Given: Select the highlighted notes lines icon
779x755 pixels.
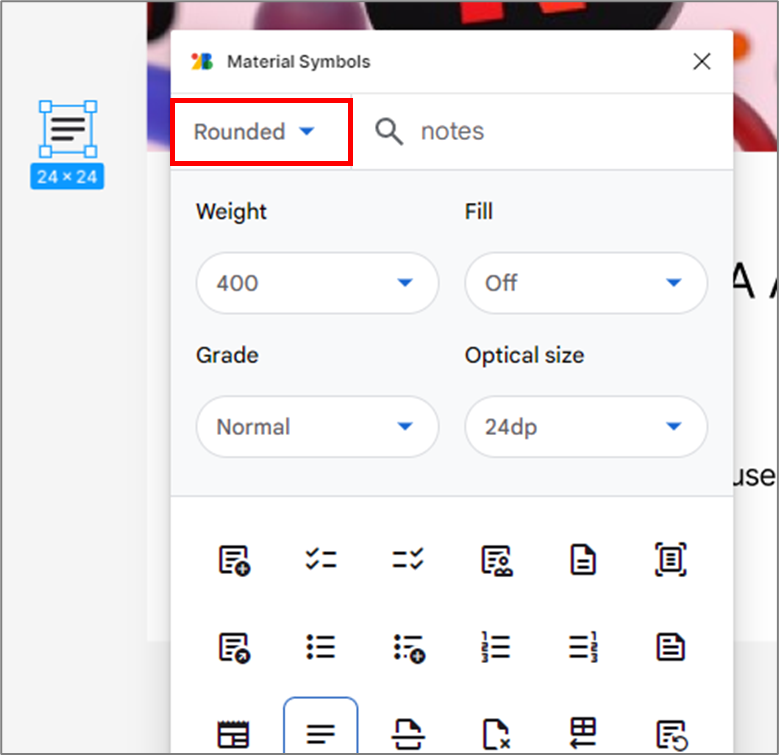Looking at the screenshot, I should tap(320, 725).
